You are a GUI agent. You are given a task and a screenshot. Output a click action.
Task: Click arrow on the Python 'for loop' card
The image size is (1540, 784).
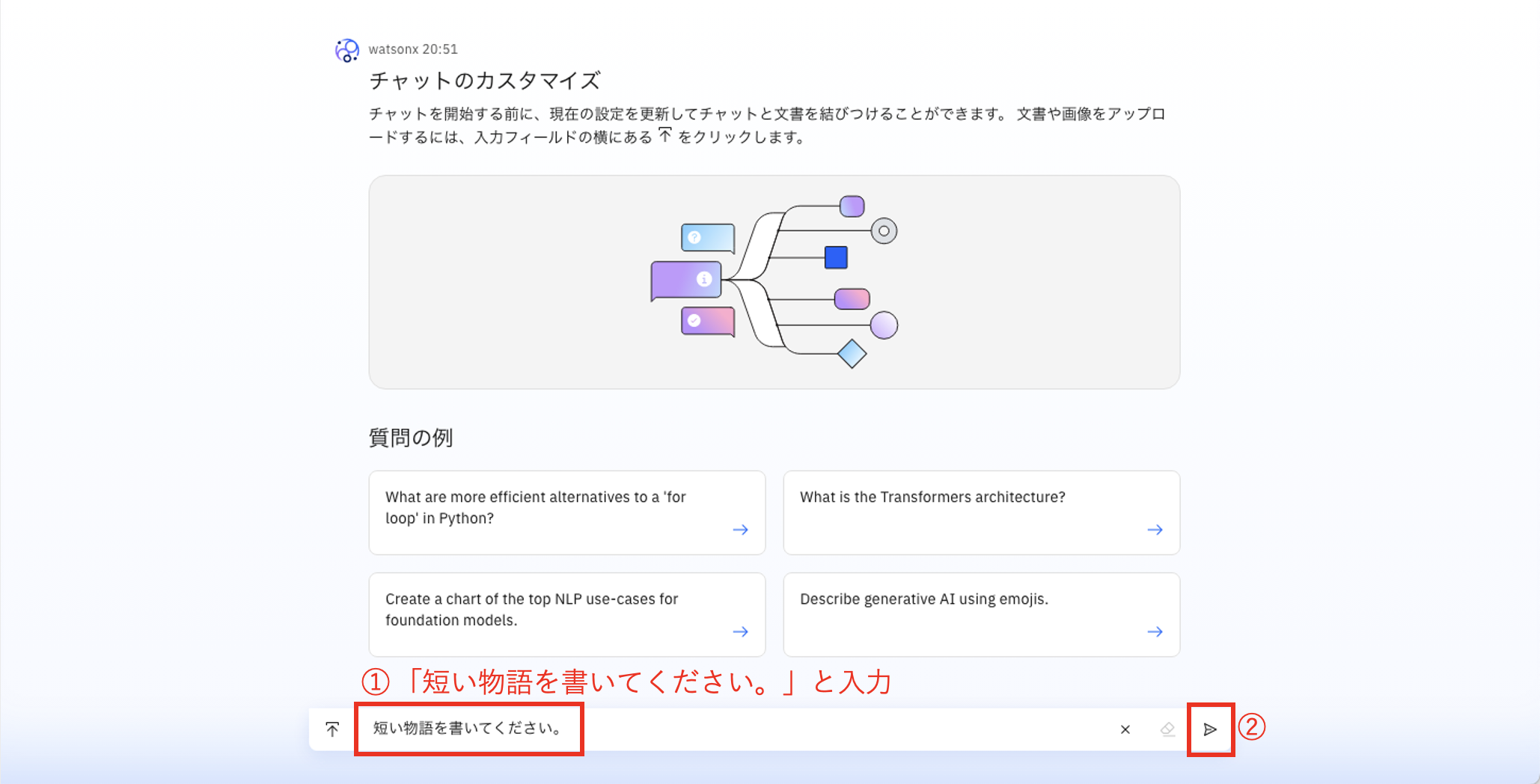point(740,530)
